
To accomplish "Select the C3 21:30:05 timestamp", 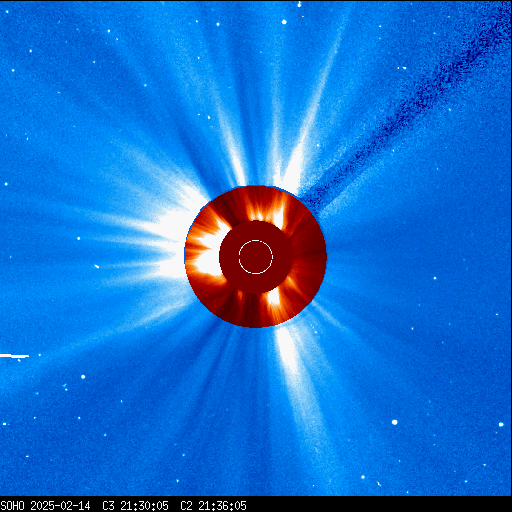I will pyautogui.click(x=135, y=506).
